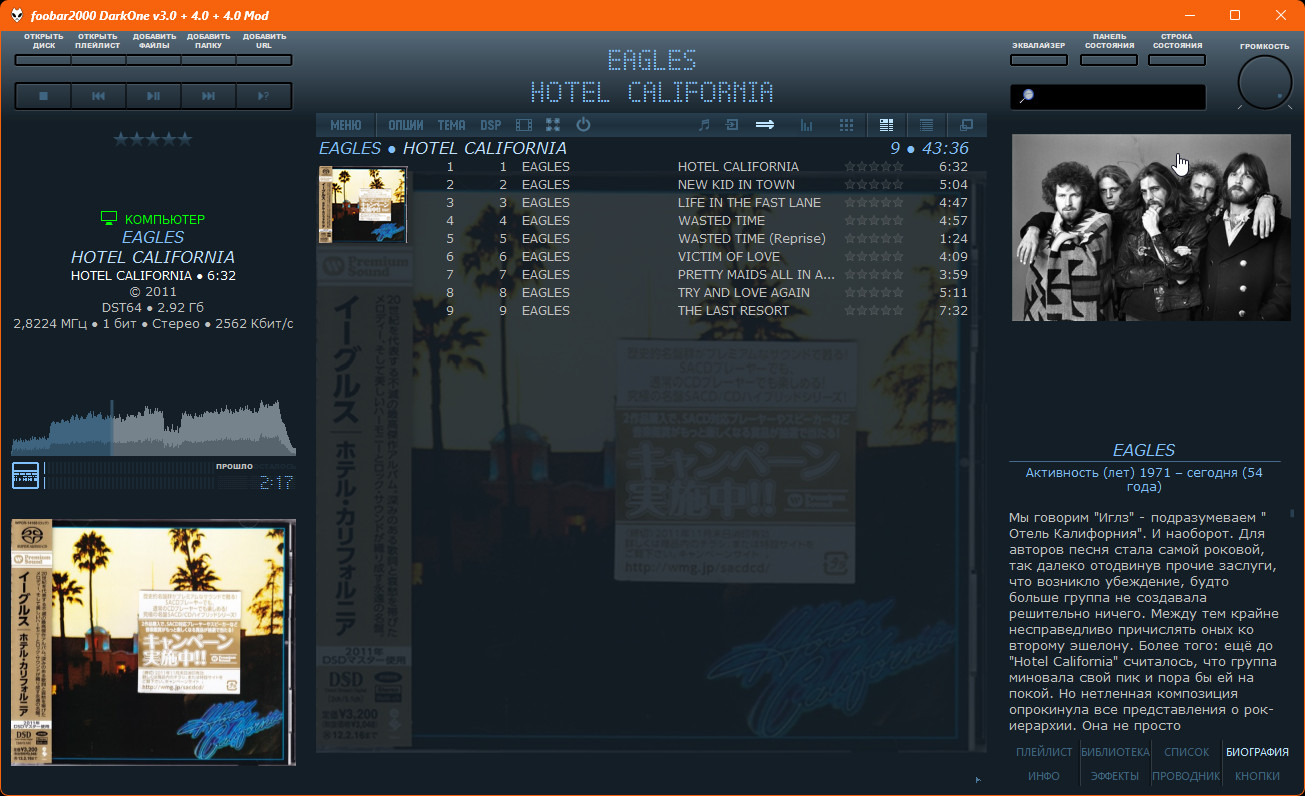Screen dimensions: 1305x796
Task: Switch to the КНОПКИ tab
Action: [1257, 776]
